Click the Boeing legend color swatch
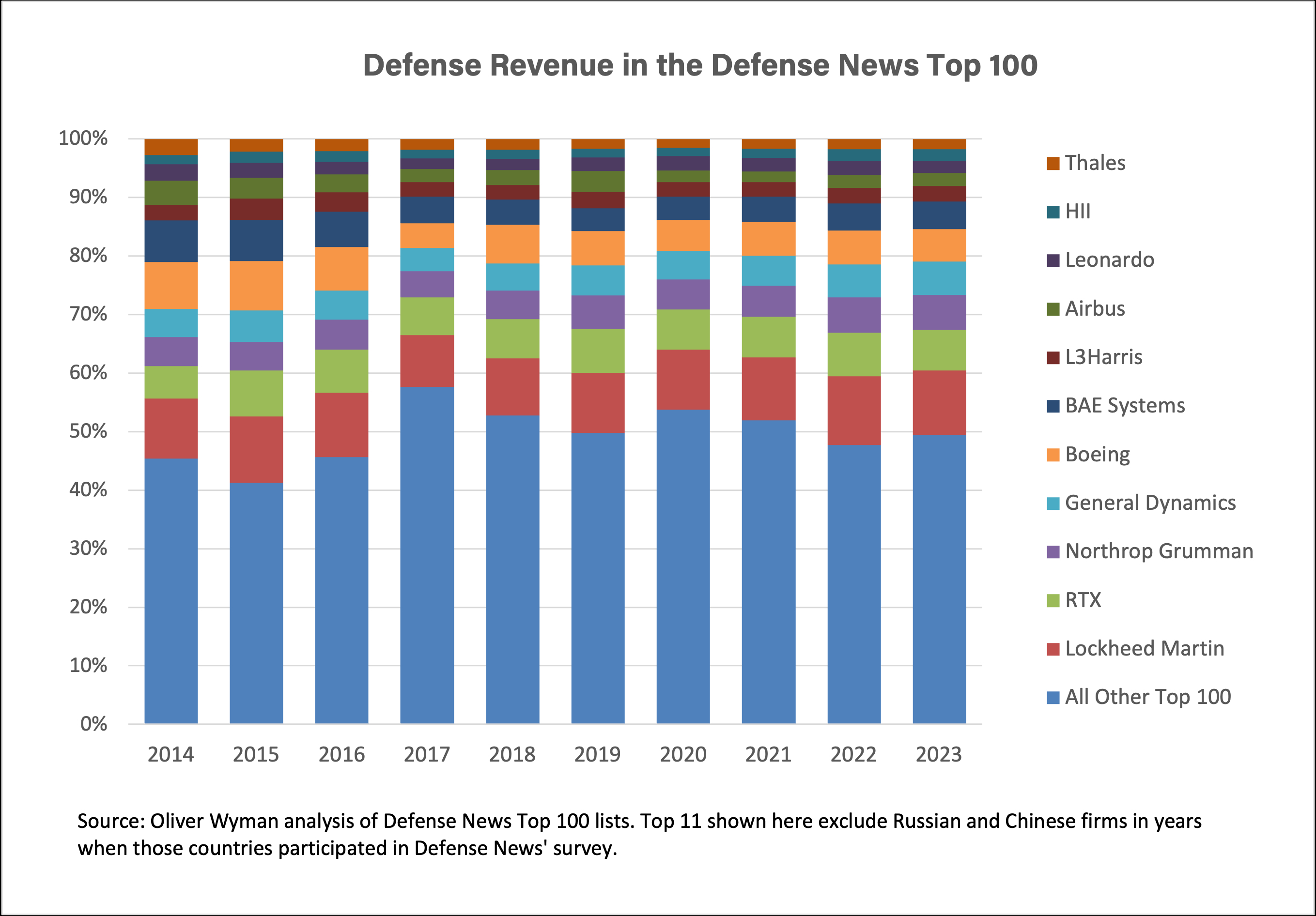 (1053, 455)
